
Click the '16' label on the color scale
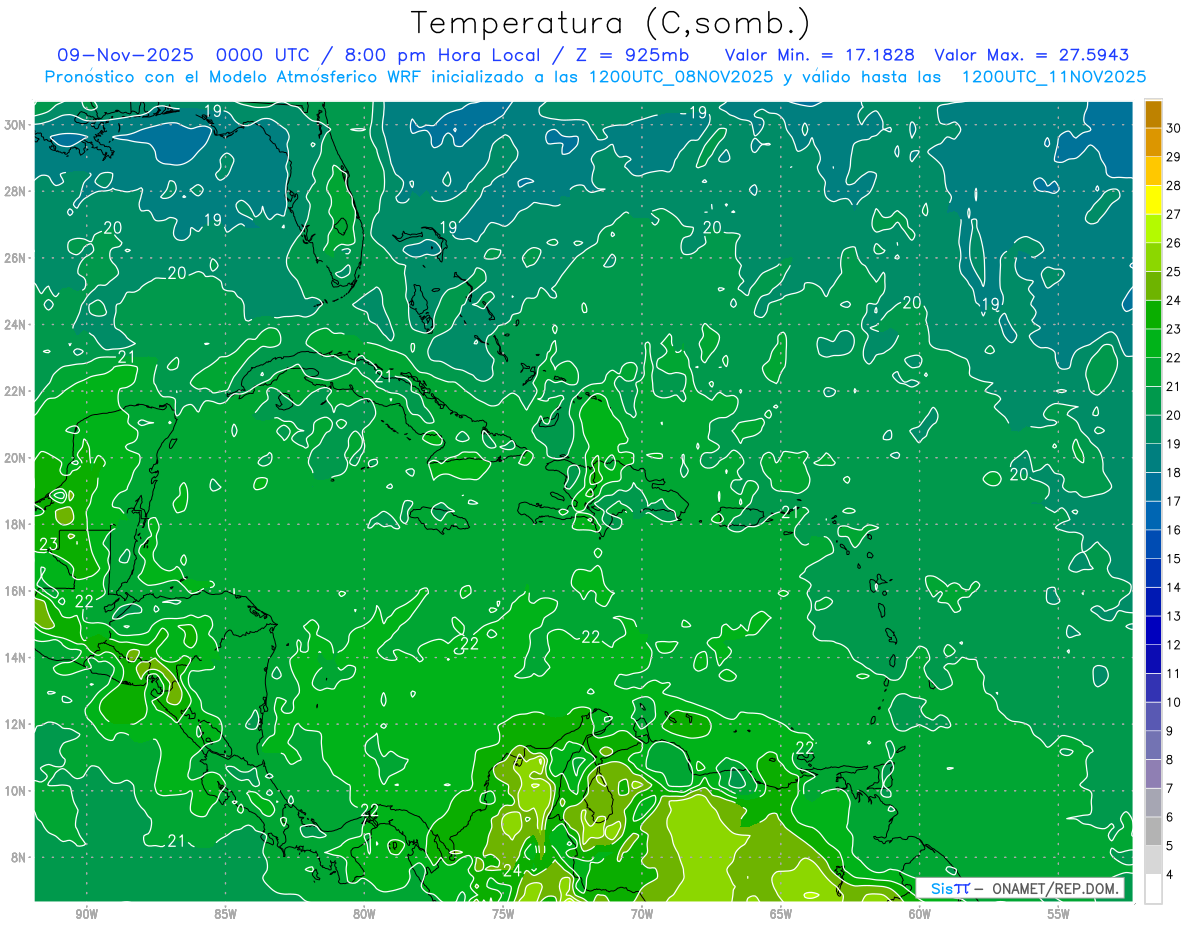pyautogui.click(x=1174, y=530)
